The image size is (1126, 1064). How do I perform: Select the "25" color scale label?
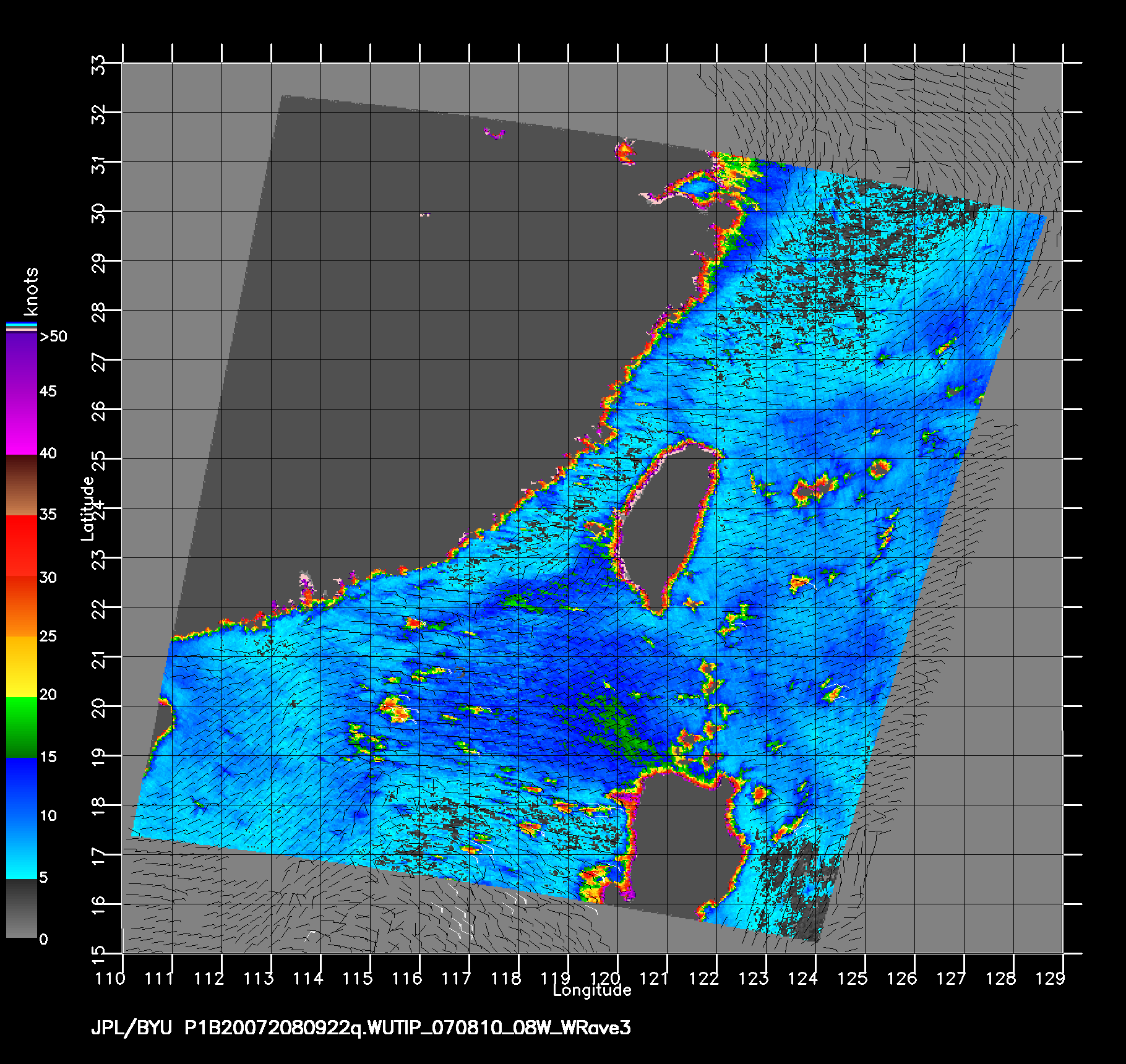pos(48,636)
